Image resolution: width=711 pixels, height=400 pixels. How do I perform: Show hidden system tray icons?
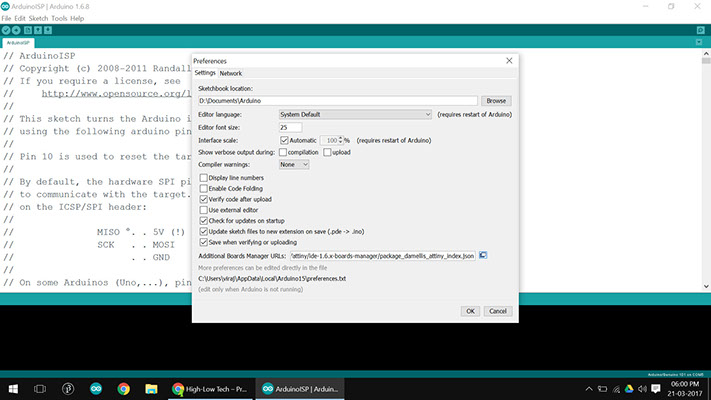click(589, 389)
